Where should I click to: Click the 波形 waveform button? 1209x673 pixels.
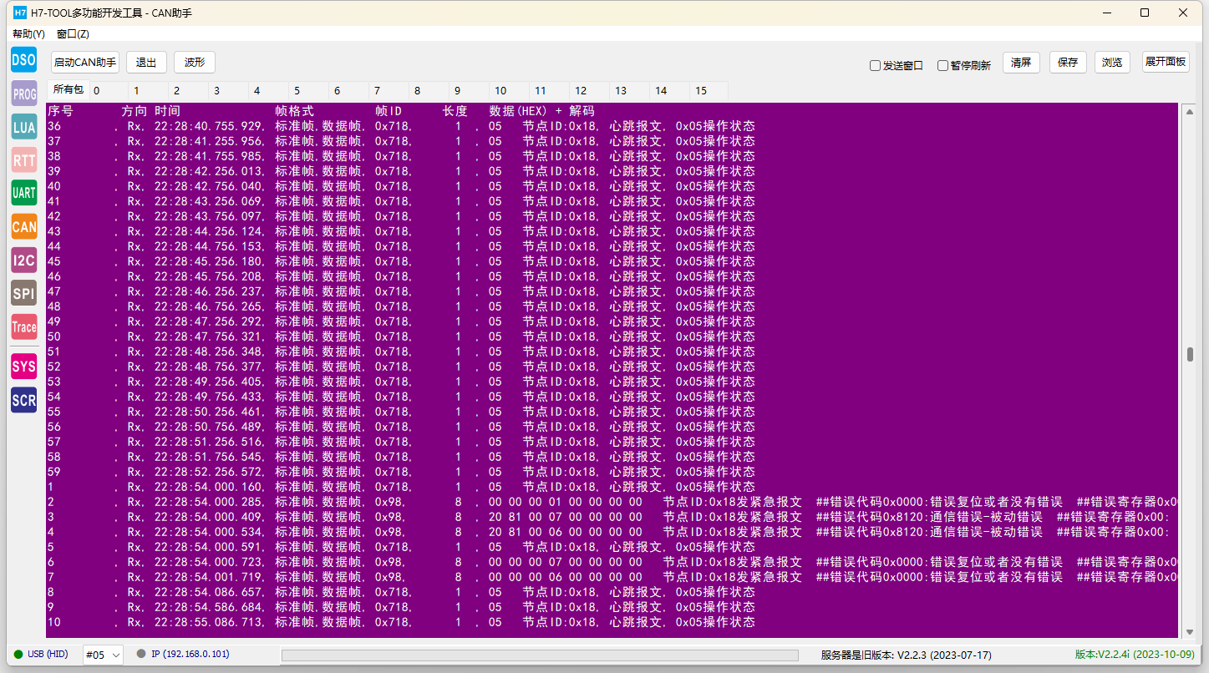(x=195, y=62)
